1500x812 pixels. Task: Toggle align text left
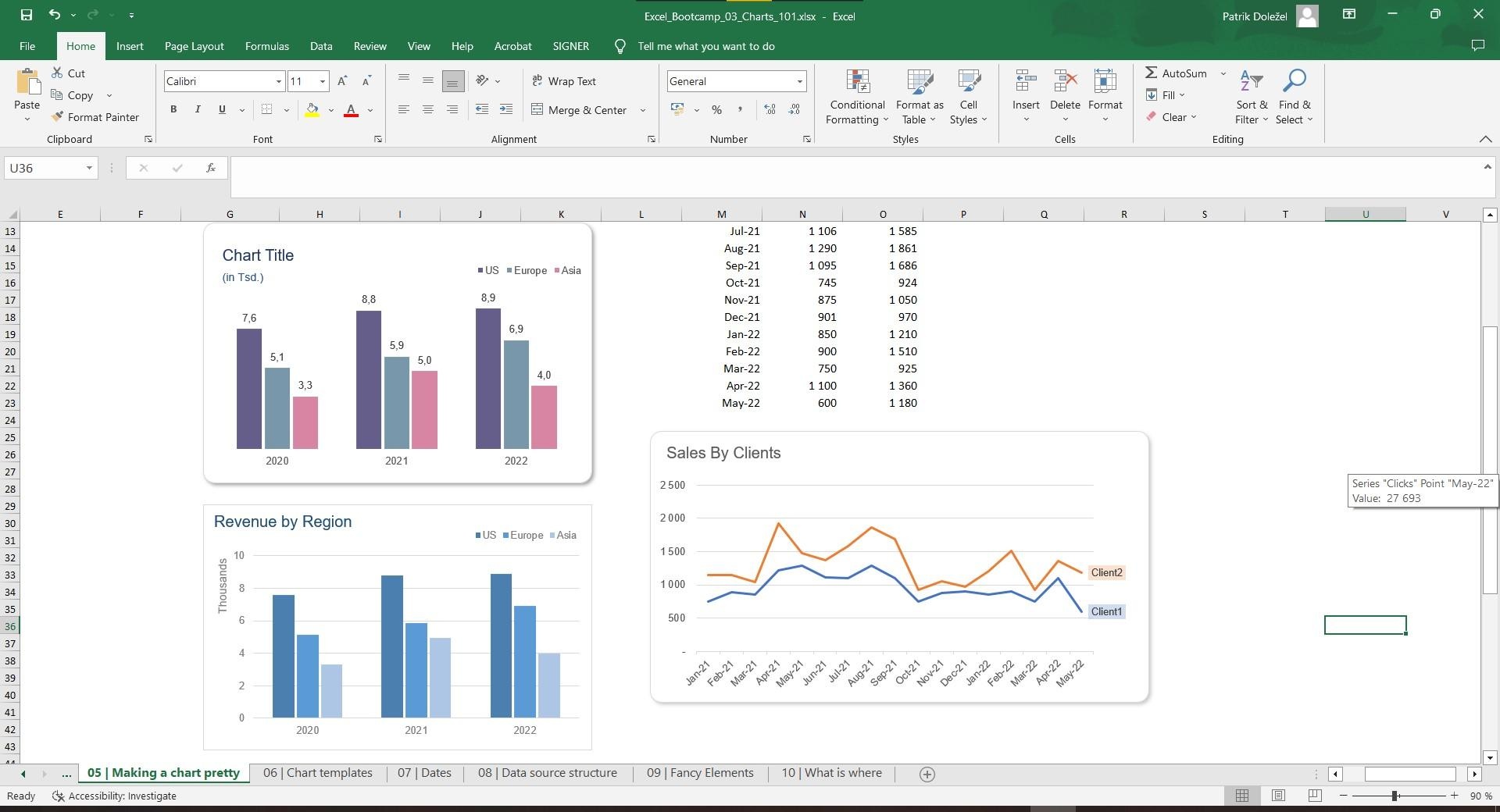tap(404, 110)
